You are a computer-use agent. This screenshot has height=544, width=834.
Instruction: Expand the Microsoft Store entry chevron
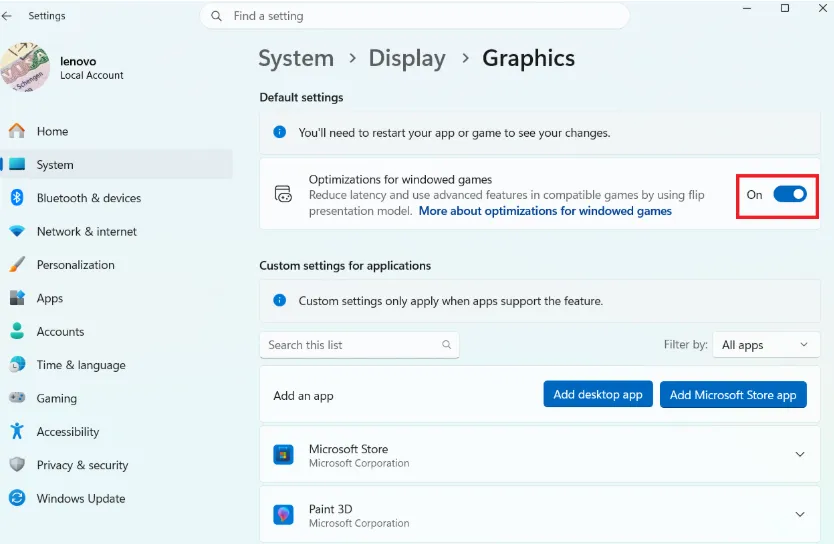pyautogui.click(x=799, y=454)
